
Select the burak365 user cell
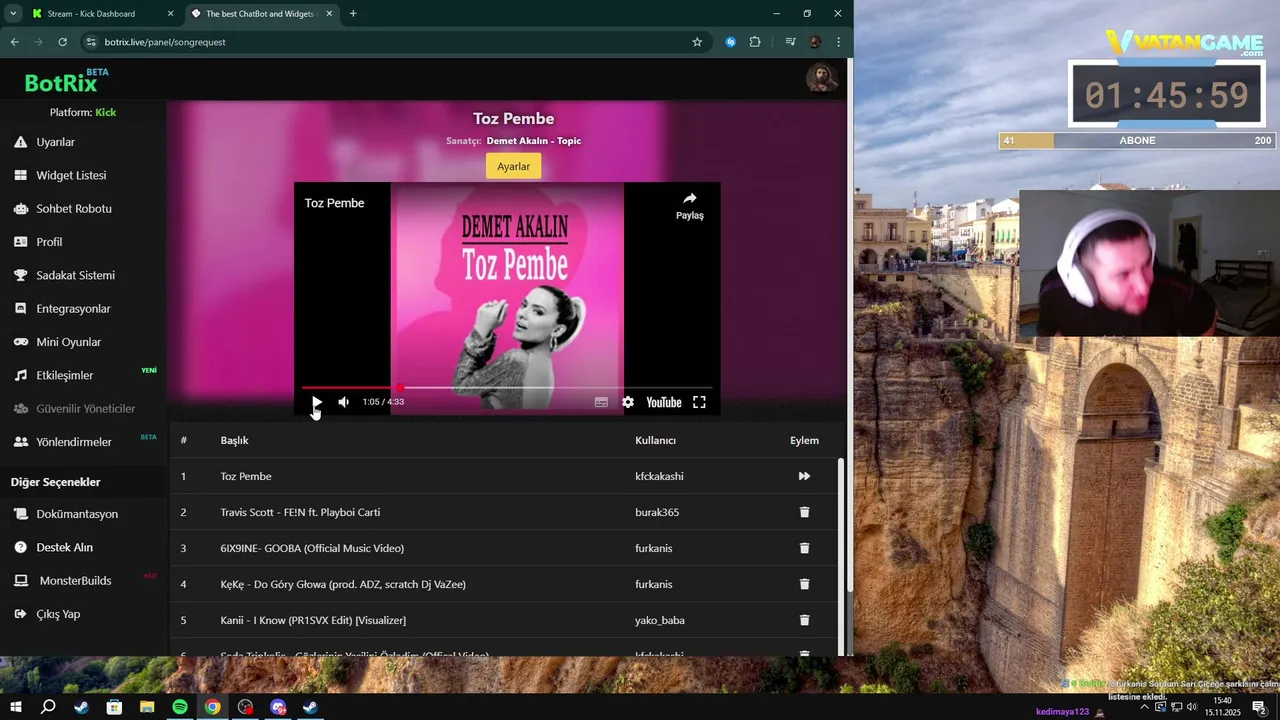(x=657, y=512)
